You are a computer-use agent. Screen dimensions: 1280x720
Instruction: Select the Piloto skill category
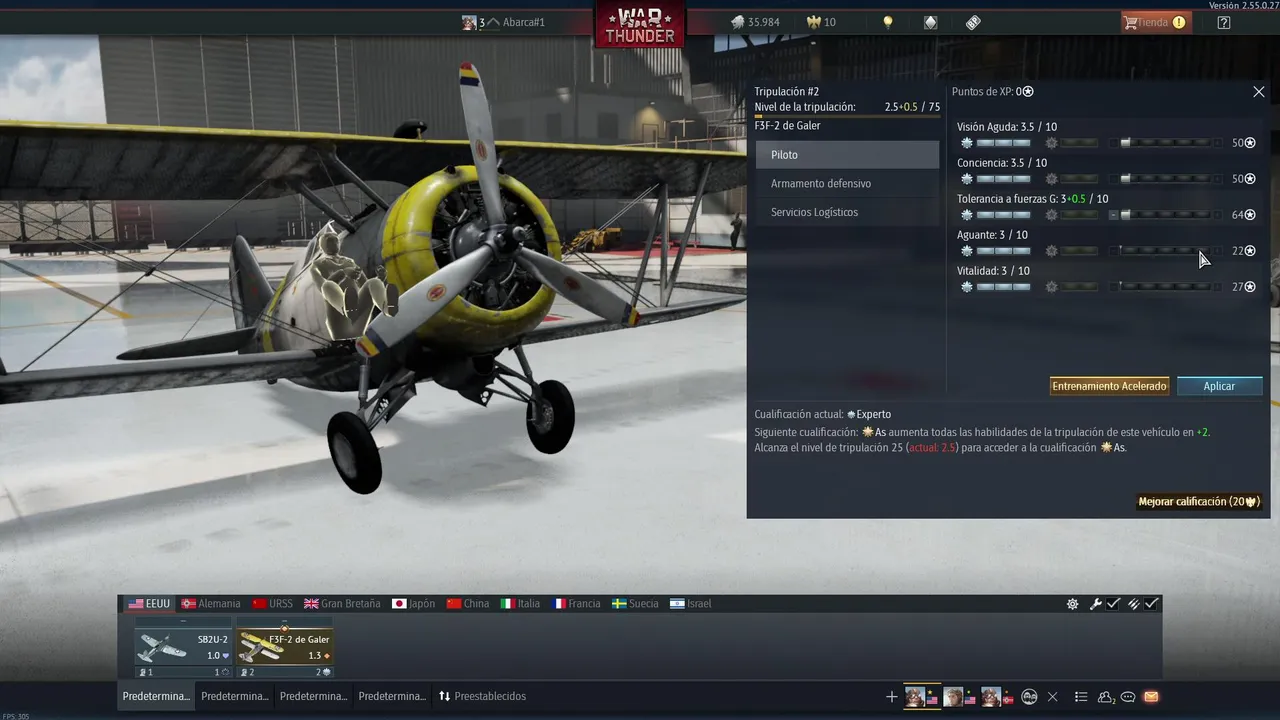pyautogui.click(x=847, y=155)
